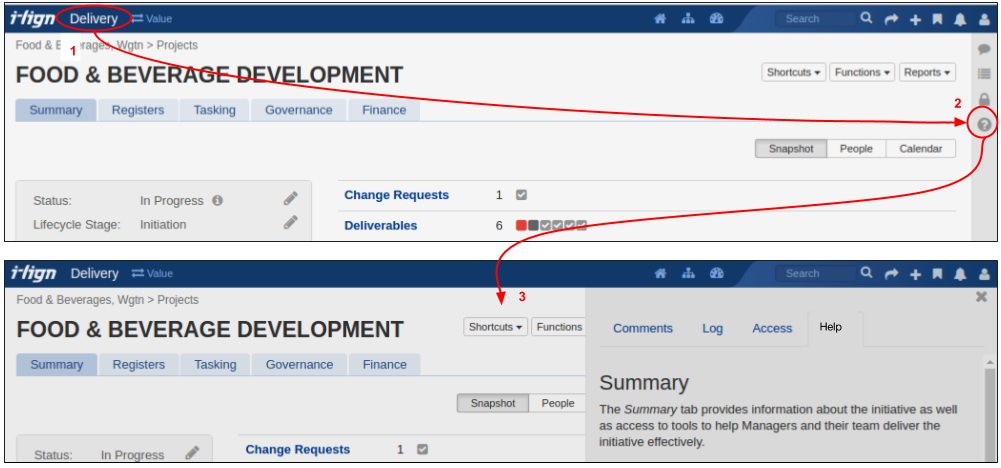
Task: Toggle Change Requests checkbox above Deliverables row
Action: pyautogui.click(x=521, y=195)
